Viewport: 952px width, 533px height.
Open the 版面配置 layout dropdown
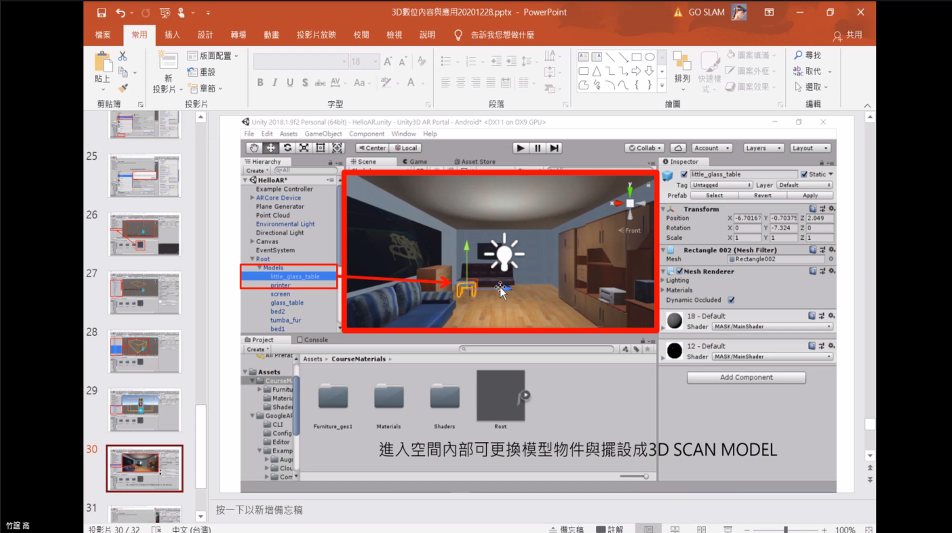(x=214, y=56)
